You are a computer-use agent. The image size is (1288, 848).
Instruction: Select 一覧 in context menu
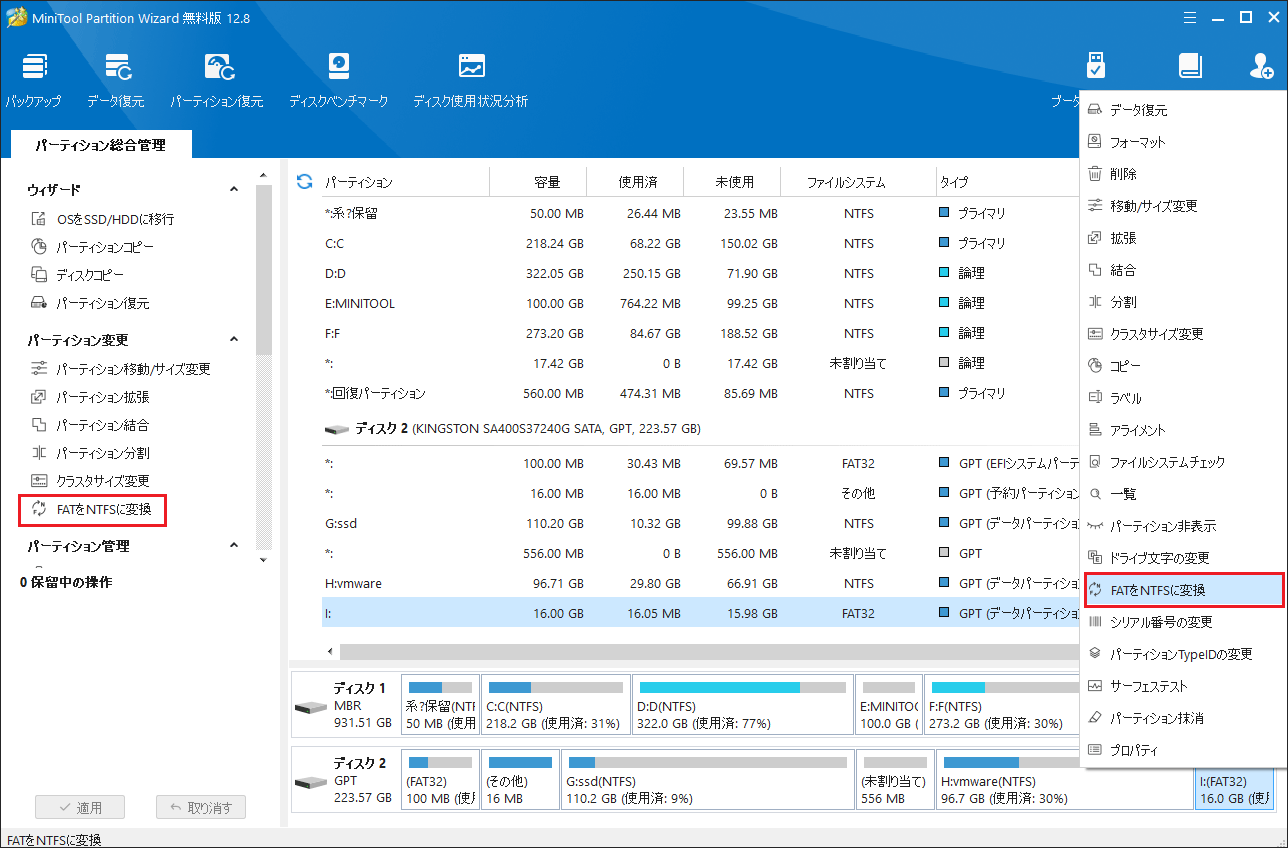pos(1183,494)
